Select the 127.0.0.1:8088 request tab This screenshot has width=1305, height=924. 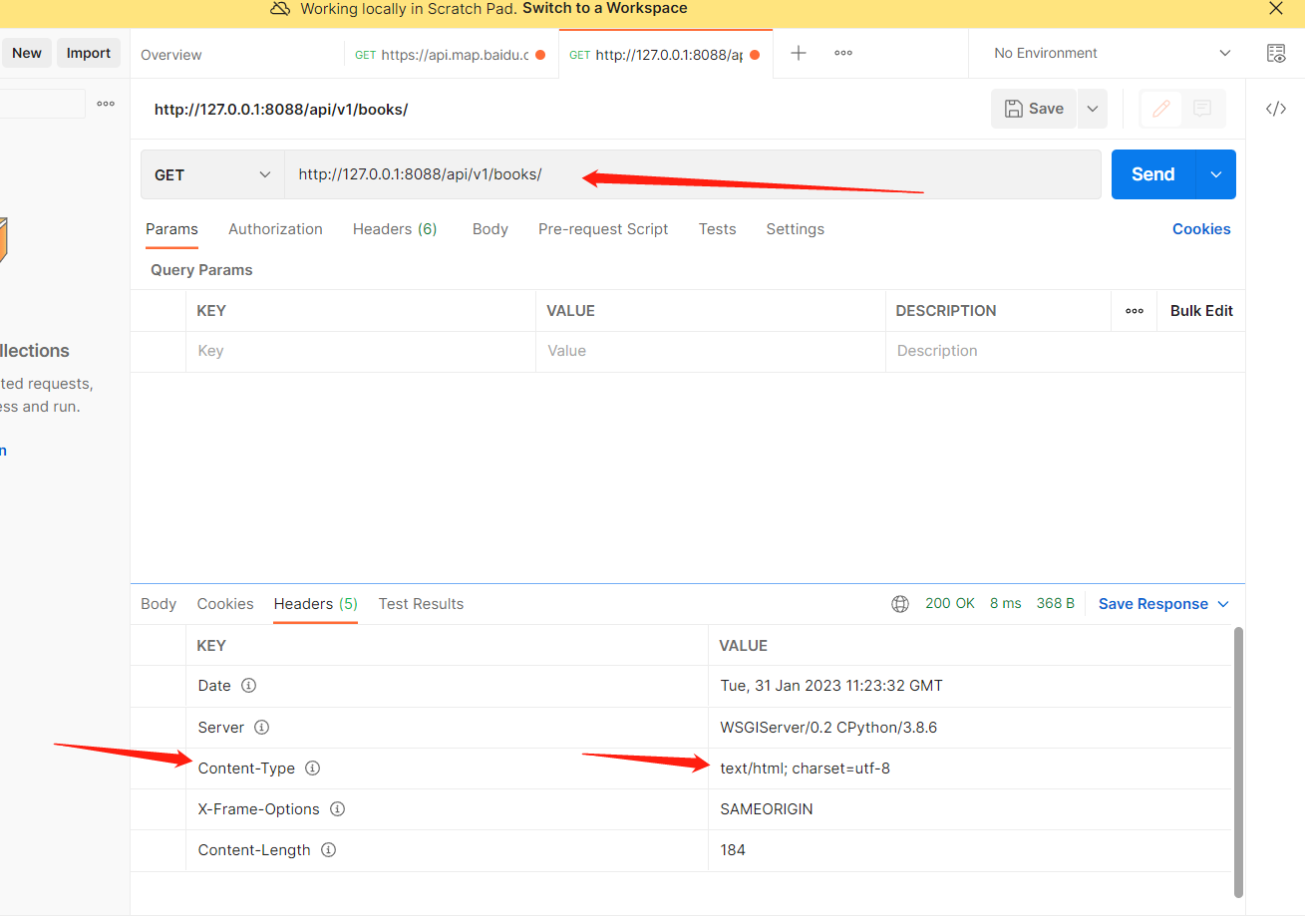(665, 55)
